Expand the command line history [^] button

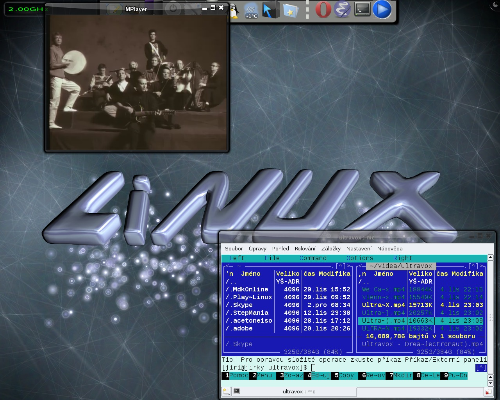tap(481, 368)
